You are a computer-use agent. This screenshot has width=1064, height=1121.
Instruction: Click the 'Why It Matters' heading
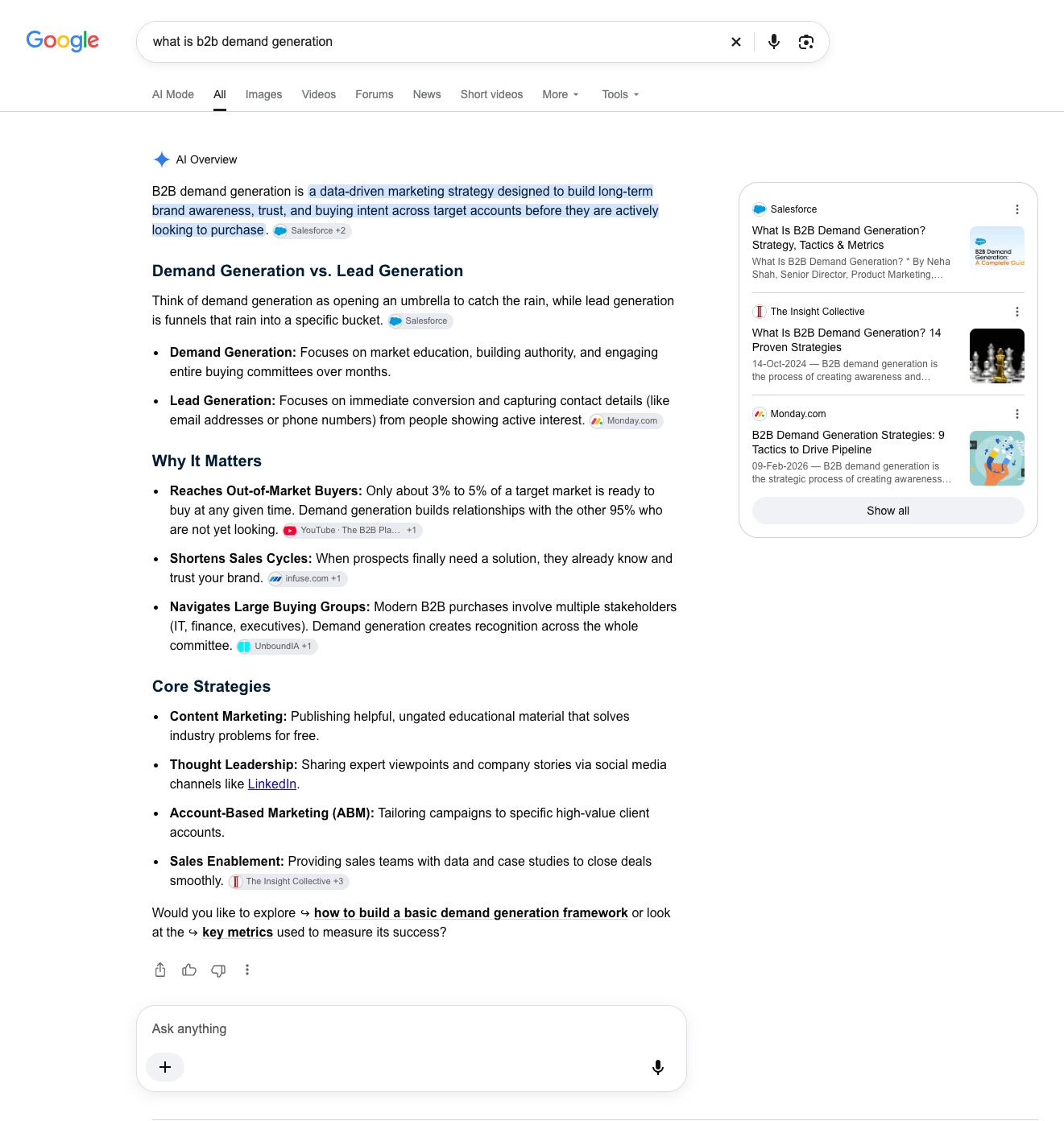click(207, 461)
